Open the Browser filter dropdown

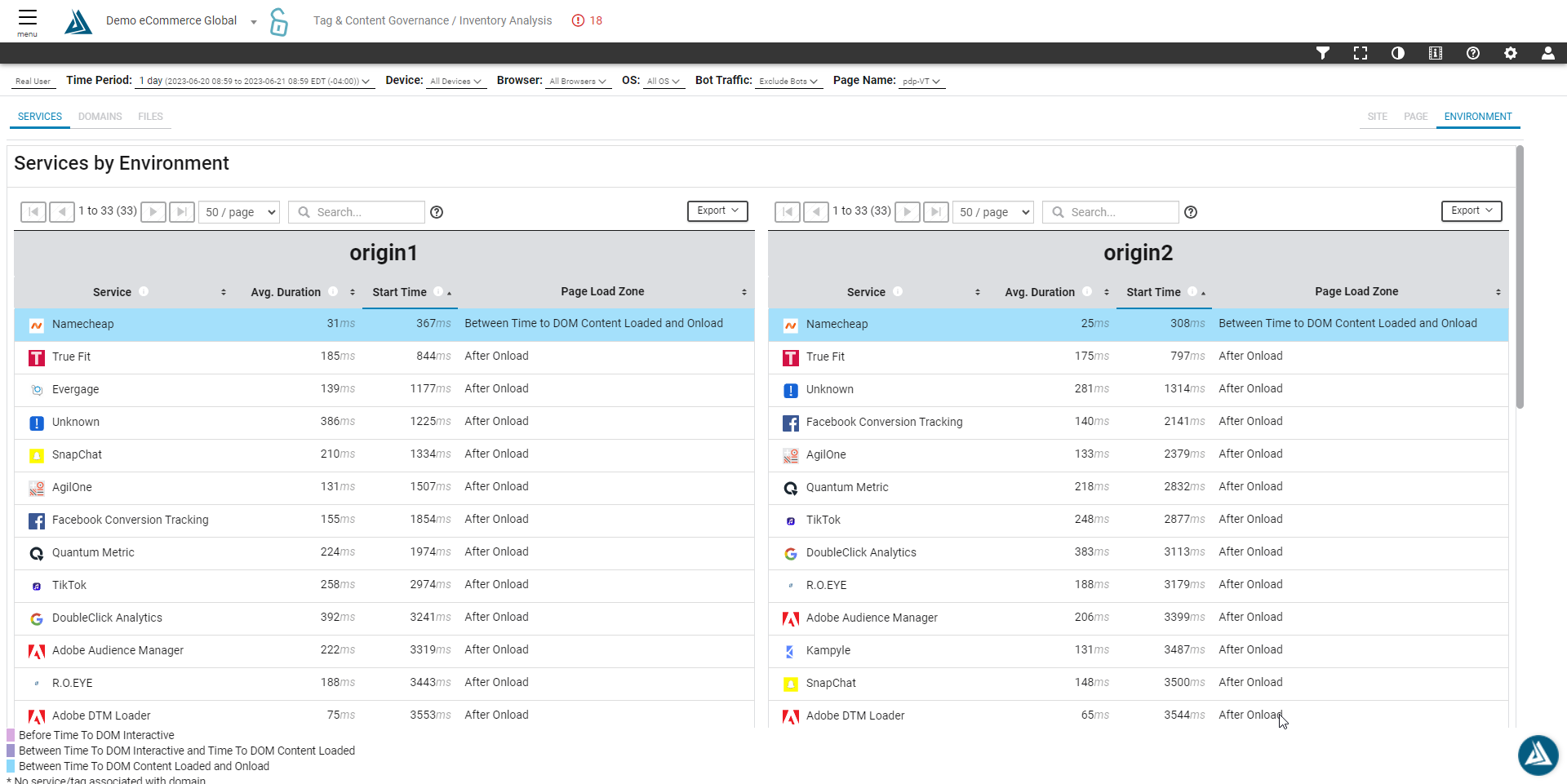click(579, 81)
